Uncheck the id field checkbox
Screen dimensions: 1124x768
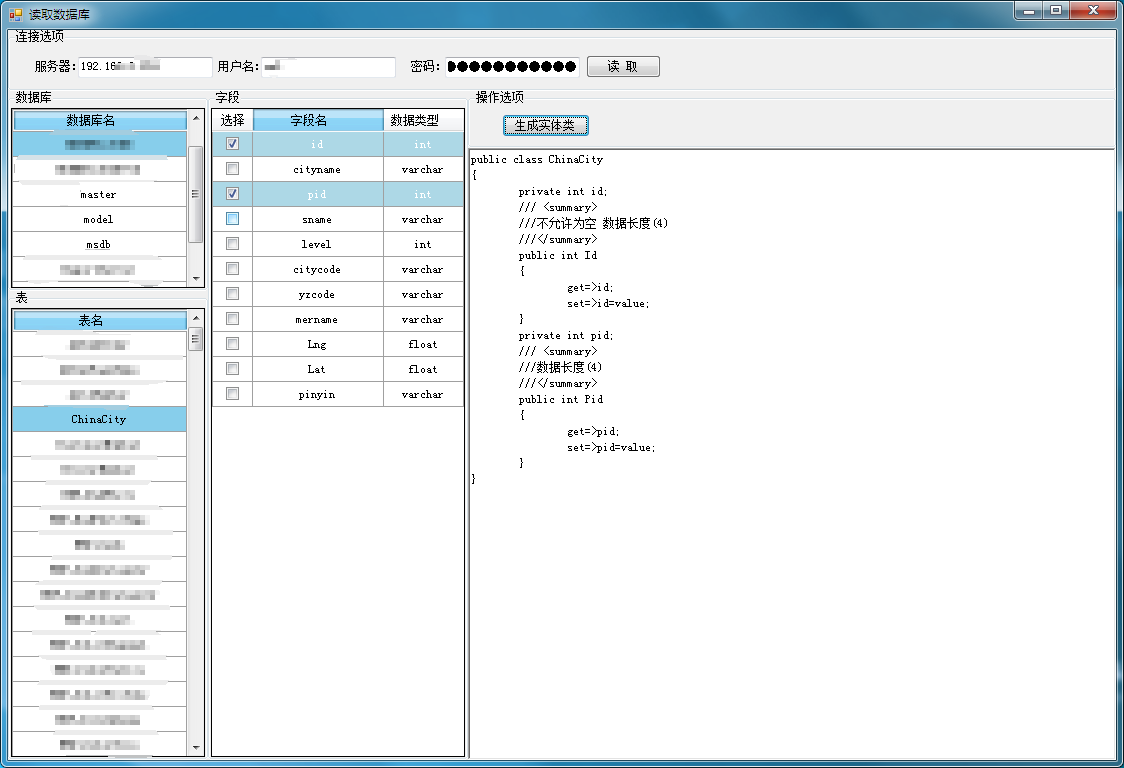(x=232, y=143)
